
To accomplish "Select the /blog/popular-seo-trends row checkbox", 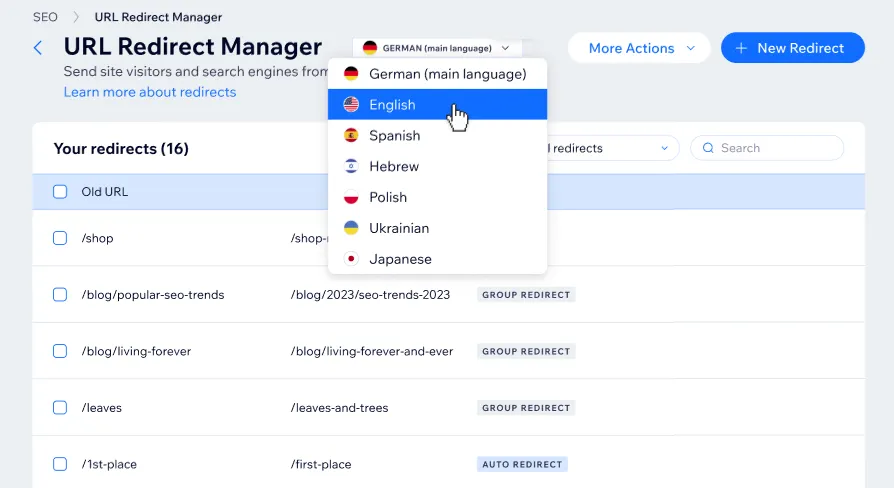I will [x=60, y=295].
